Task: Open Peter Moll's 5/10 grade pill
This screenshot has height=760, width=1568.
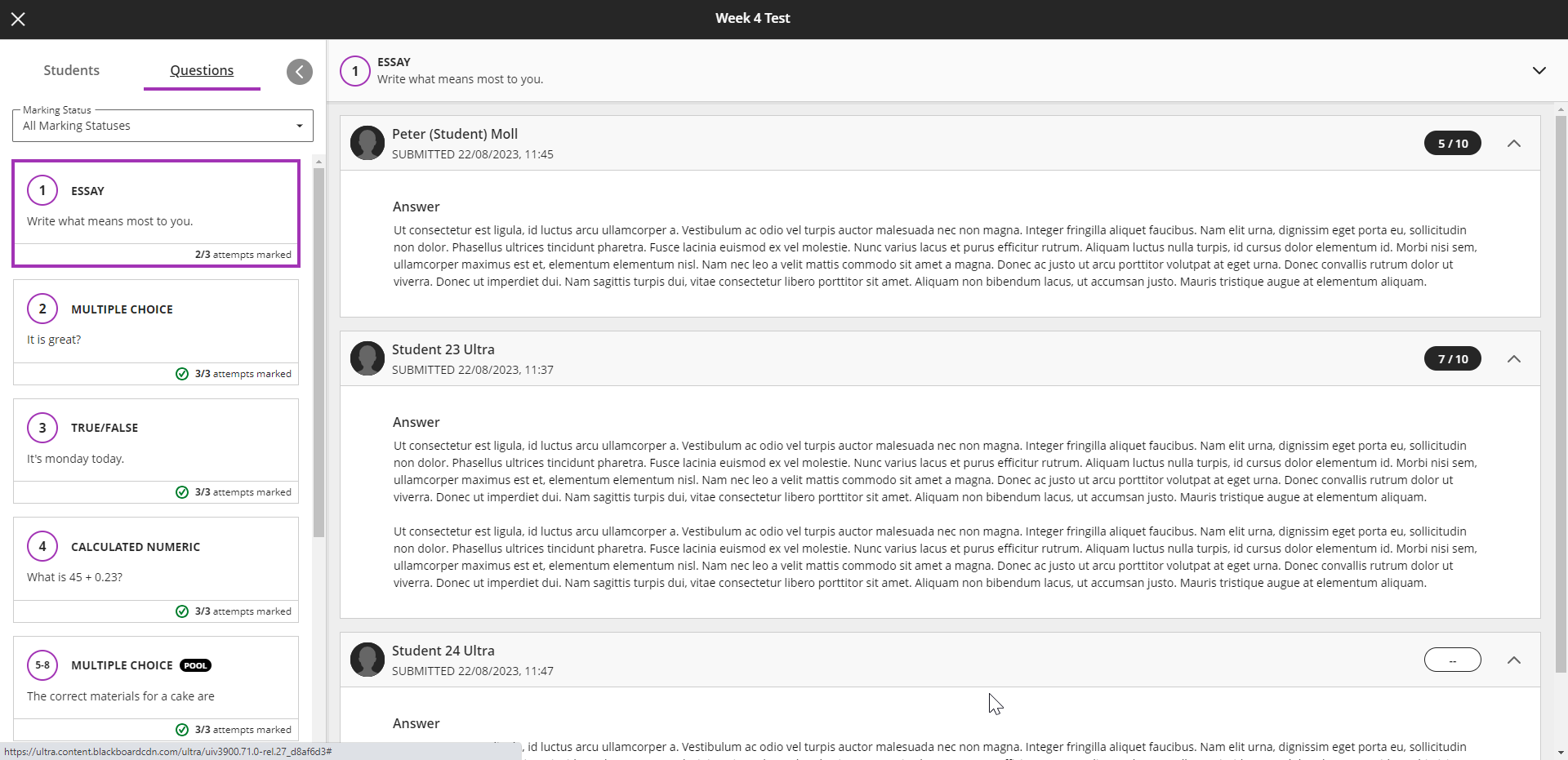Action: (x=1452, y=144)
